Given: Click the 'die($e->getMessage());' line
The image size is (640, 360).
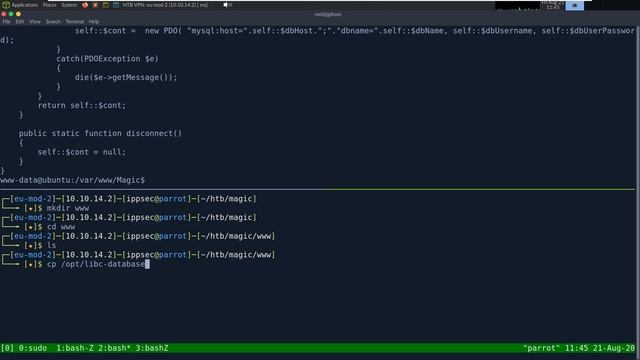Looking at the screenshot, I should pos(126,78).
